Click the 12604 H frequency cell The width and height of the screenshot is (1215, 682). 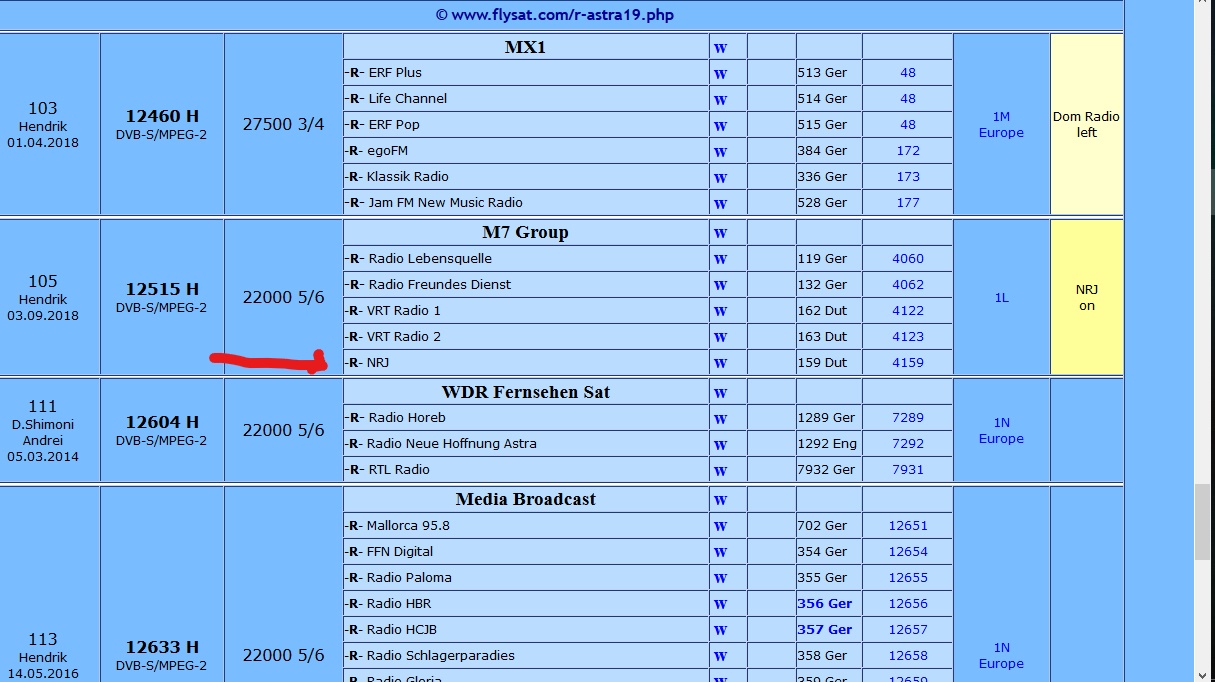(162, 430)
